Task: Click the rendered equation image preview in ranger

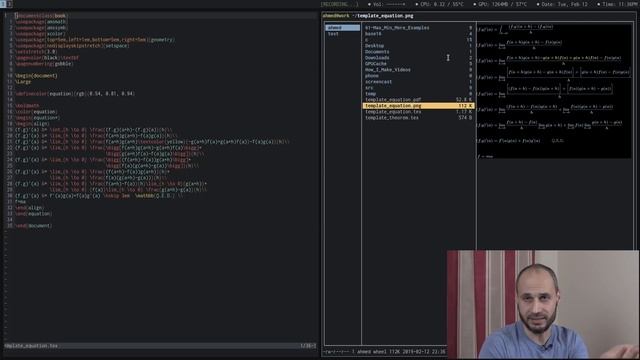Action: click(x=554, y=91)
